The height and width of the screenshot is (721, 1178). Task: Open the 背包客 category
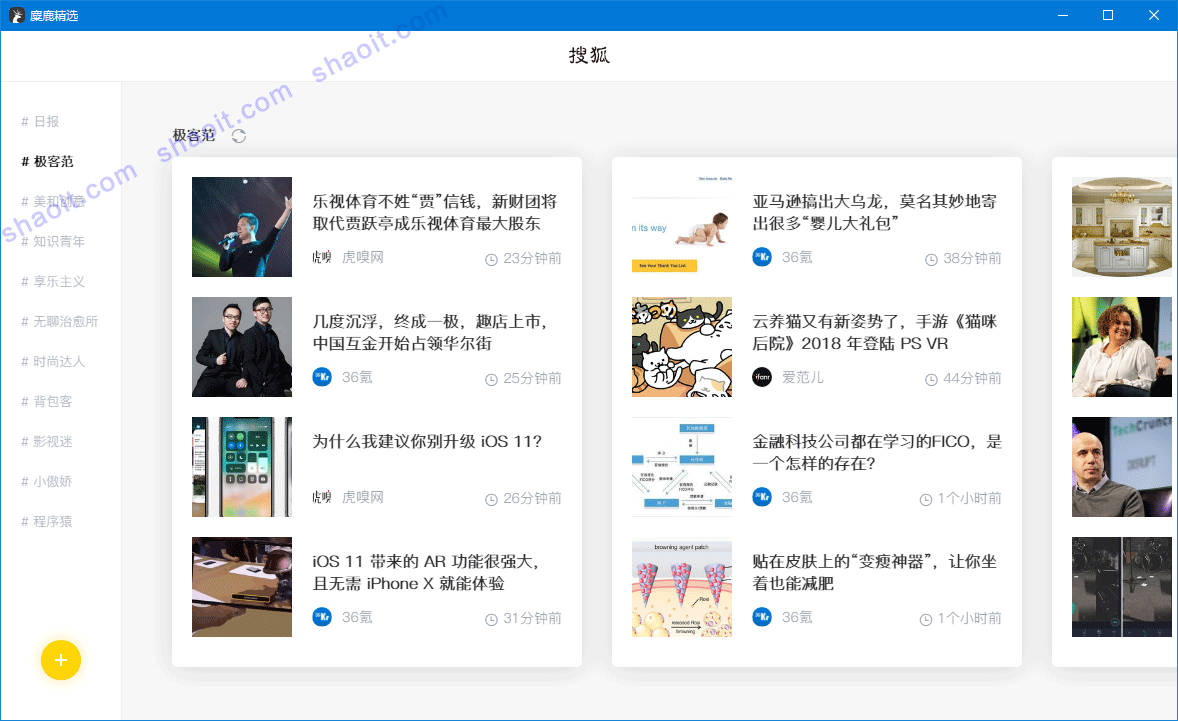[x=47, y=401]
